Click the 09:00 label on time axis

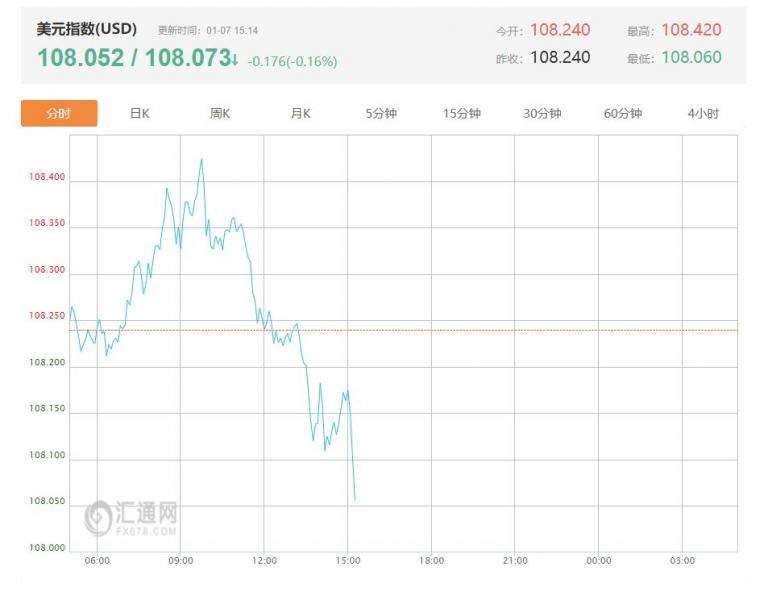180,561
